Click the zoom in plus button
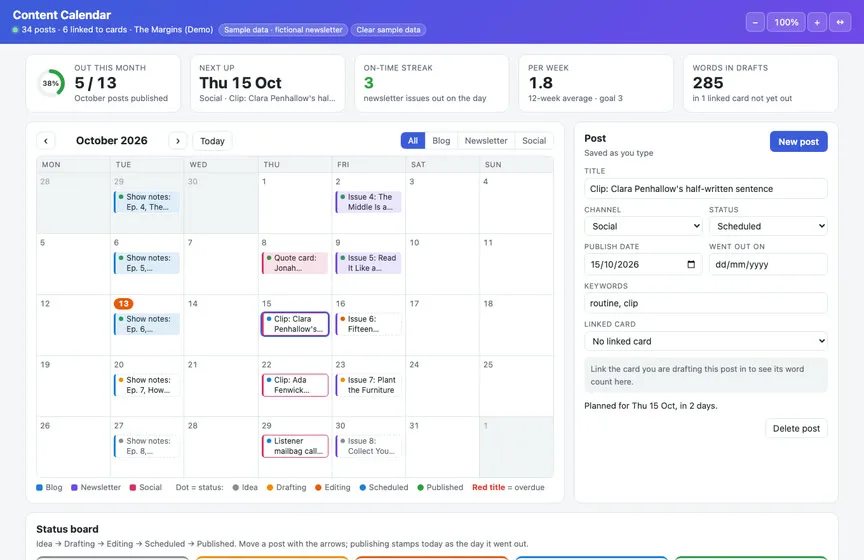The height and width of the screenshot is (560, 864). [817, 22]
